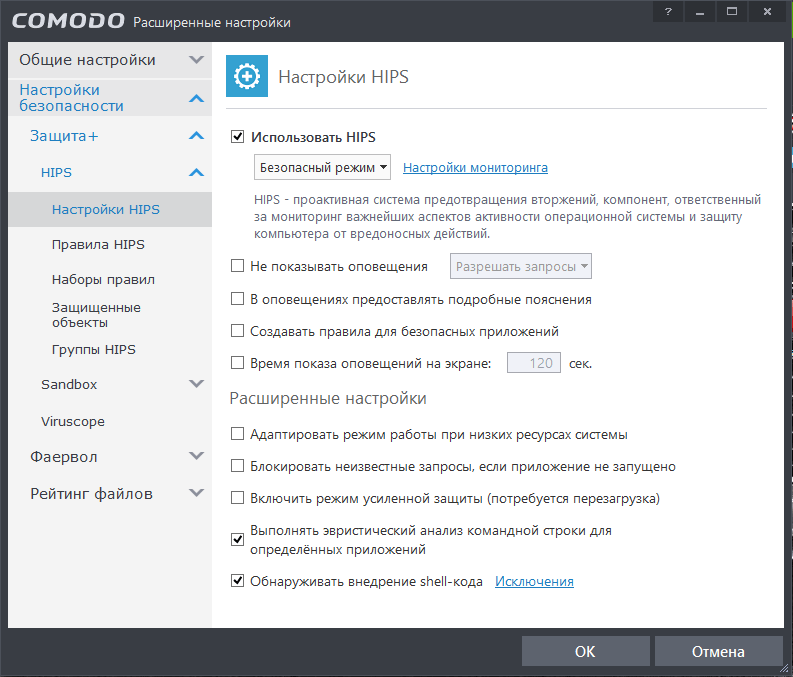Image resolution: width=793 pixels, height=677 pixels.
Task: Confirm settings with ОК button
Action: (586, 651)
